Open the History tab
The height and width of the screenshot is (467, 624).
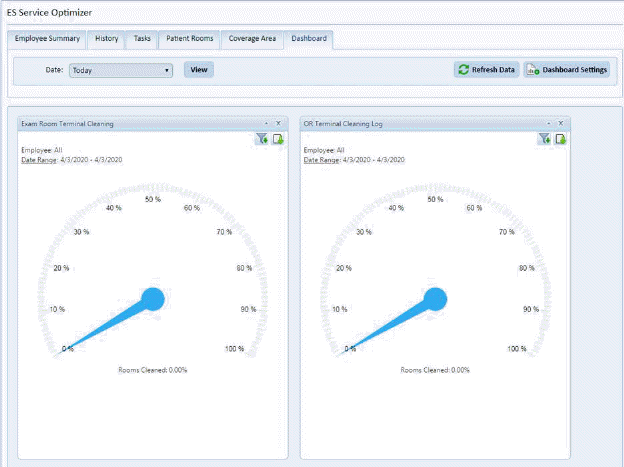pos(106,39)
